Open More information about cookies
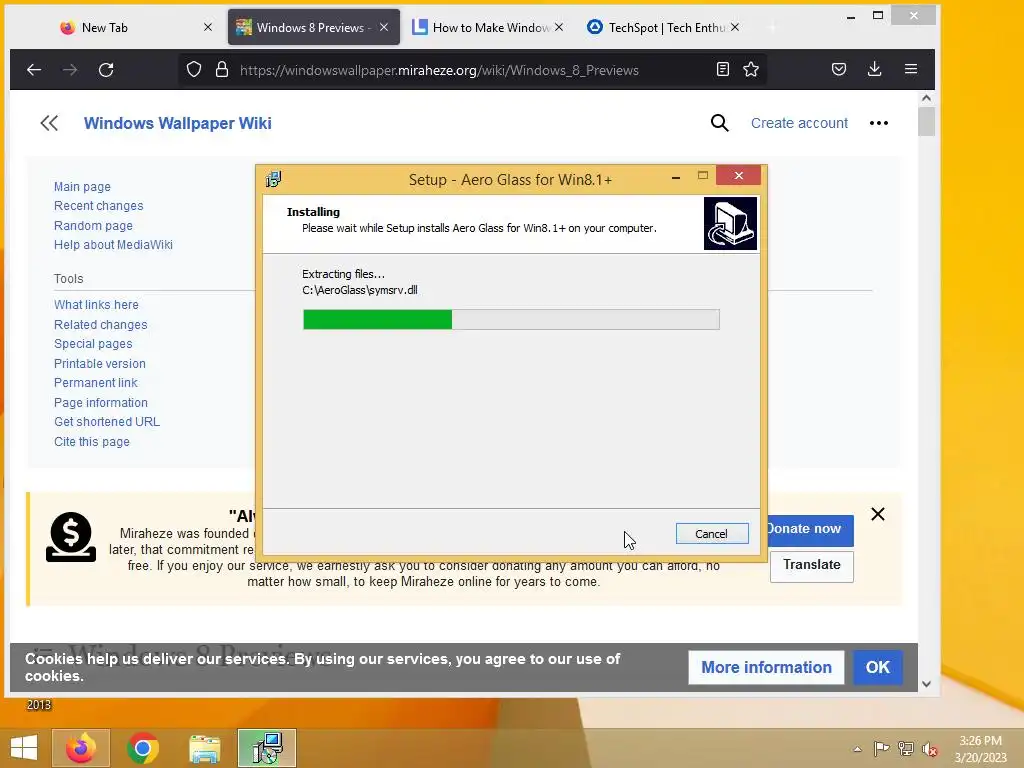Image resolution: width=1024 pixels, height=768 pixels. (766, 667)
